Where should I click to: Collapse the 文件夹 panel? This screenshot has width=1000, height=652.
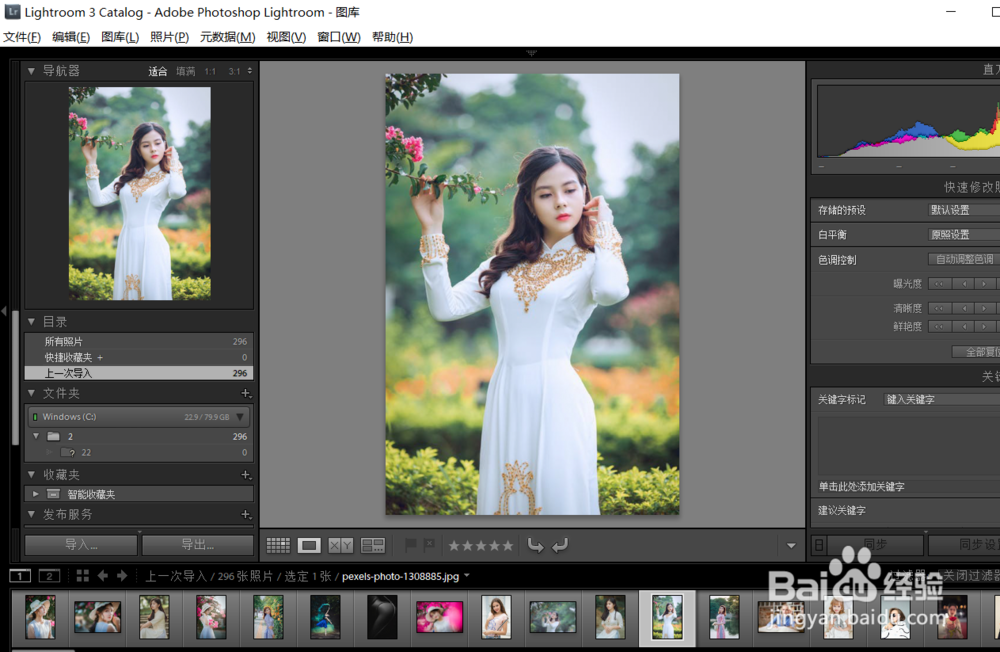31,394
